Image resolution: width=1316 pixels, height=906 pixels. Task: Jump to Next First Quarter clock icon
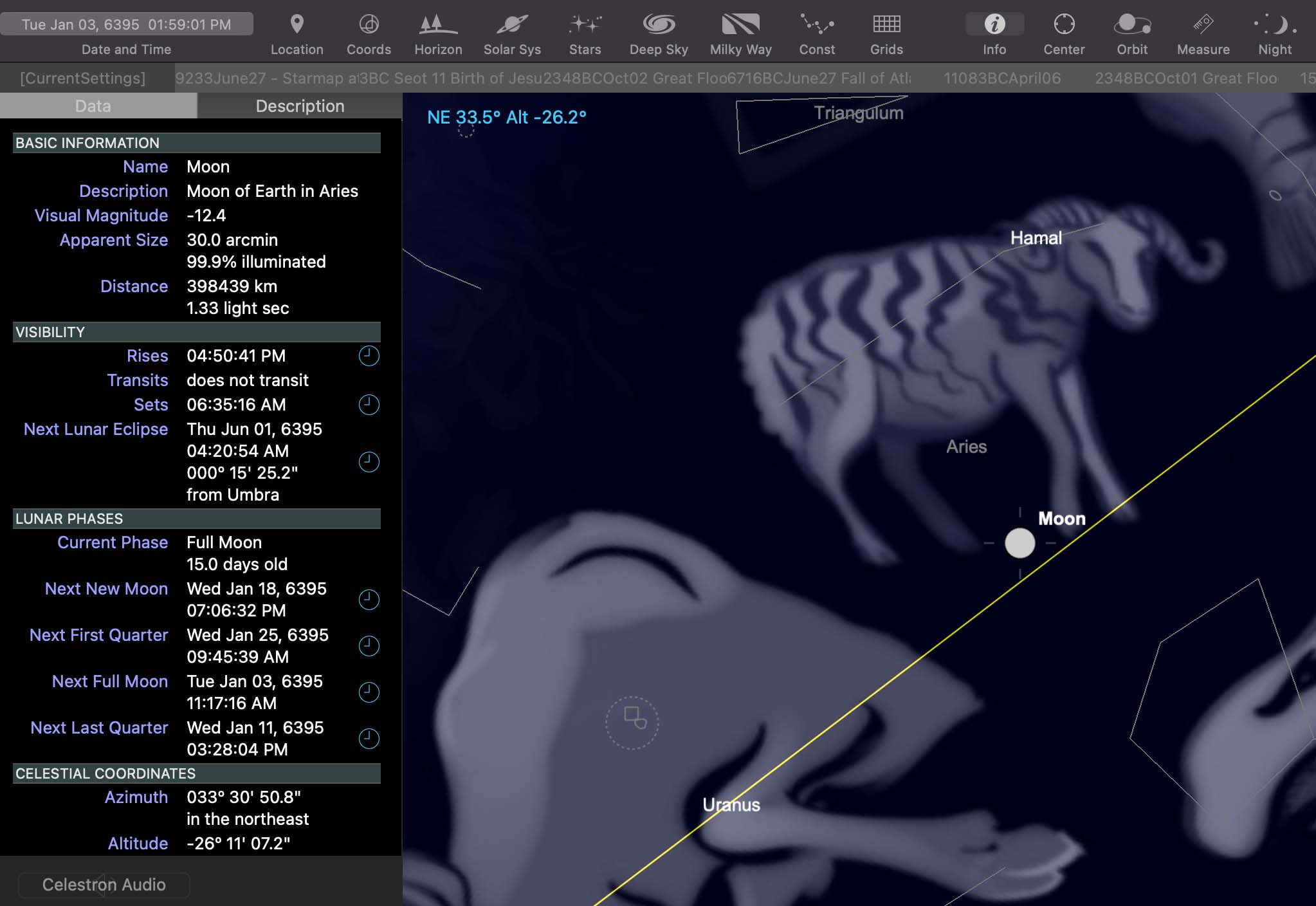pyautogui.click(x=369, y=646)
